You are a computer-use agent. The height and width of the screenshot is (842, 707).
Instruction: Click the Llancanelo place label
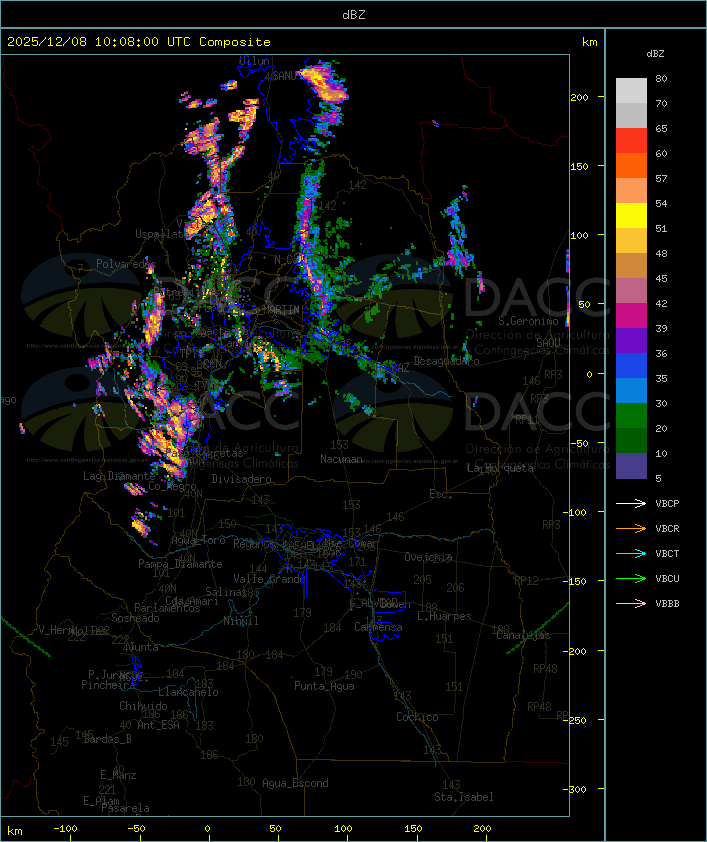coord(188,692)
